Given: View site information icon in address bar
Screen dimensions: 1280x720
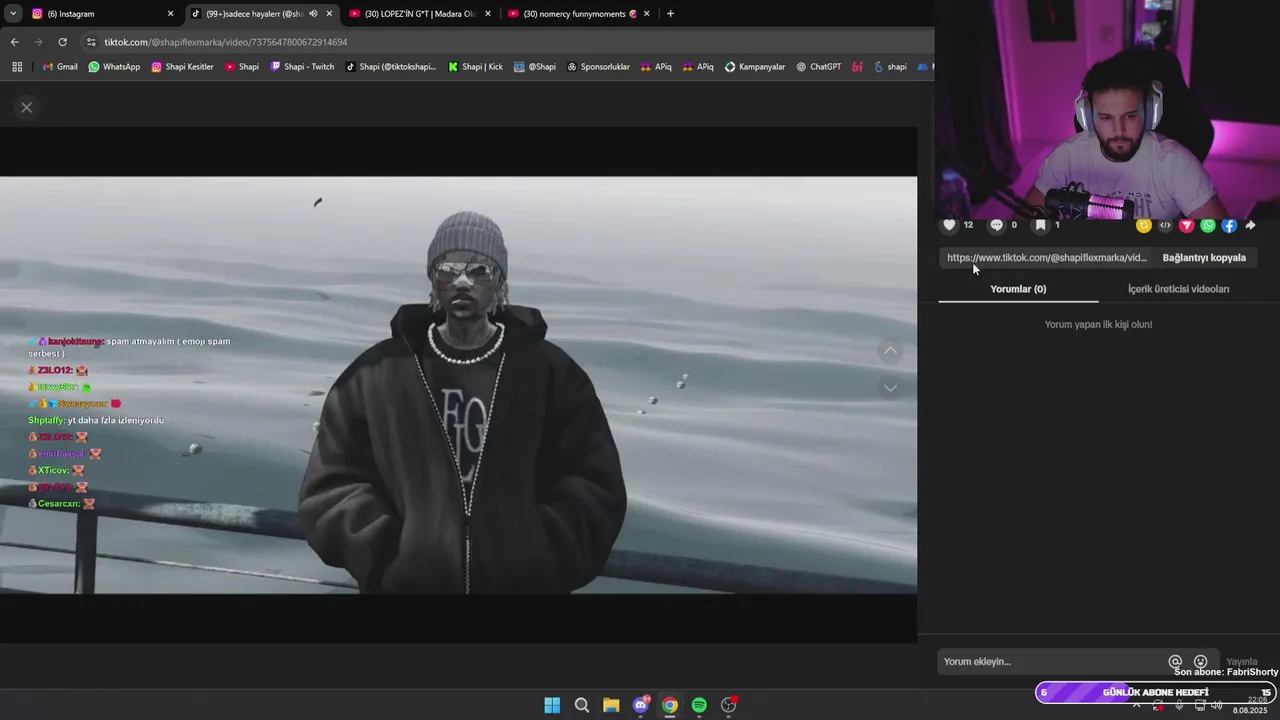Looking at the screenshot, I should [x=91, y=42].
